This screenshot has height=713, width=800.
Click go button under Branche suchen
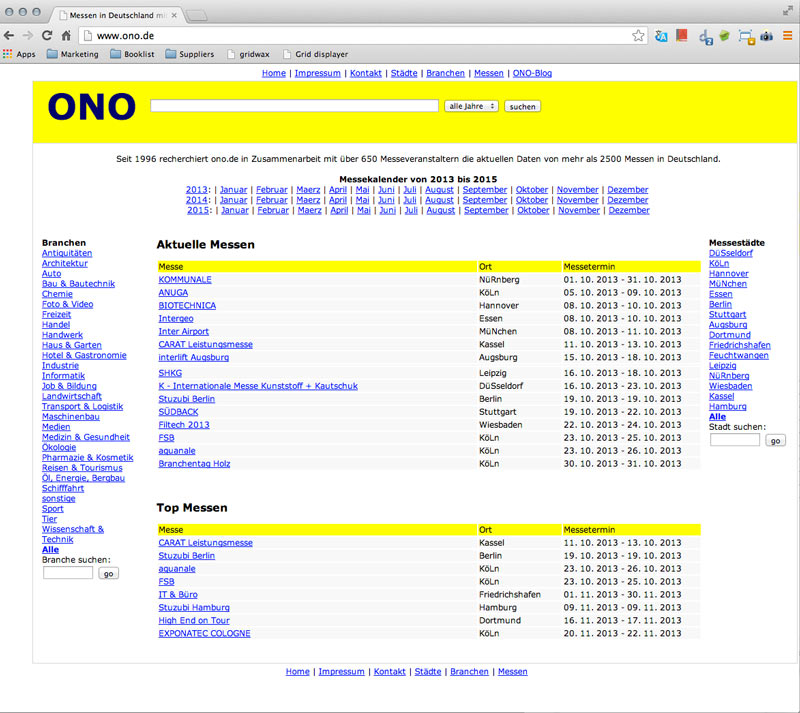[108, 574]
